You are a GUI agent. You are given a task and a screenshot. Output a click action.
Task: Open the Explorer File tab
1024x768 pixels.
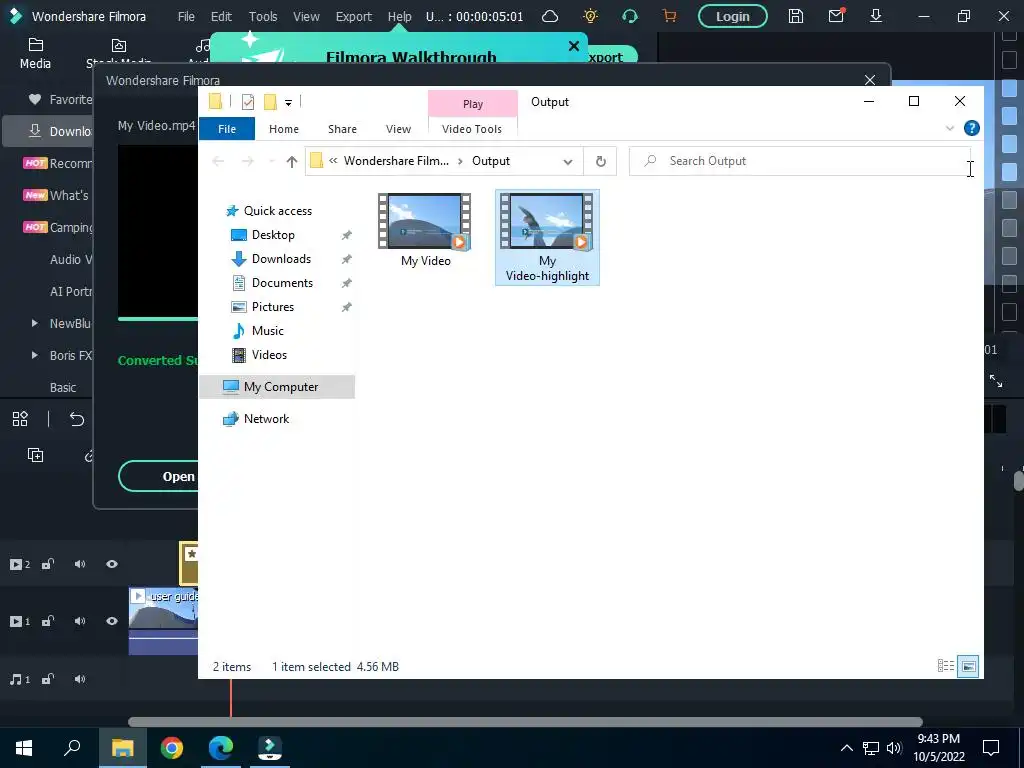pyautogui.click(x=227, y=129)
